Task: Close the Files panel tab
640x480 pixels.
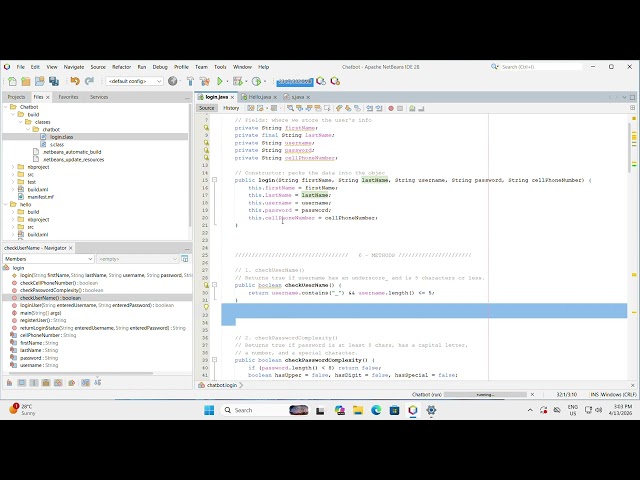Action: point(48,97)
